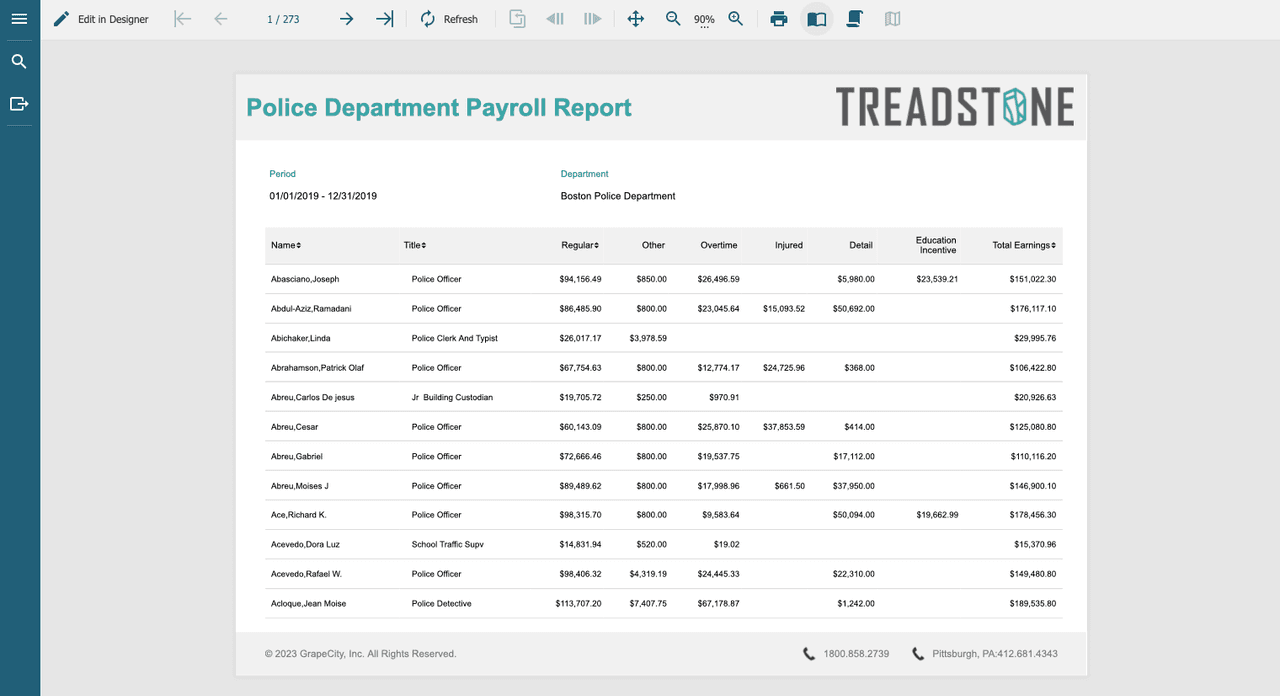Open the 90% zoom level dropdown
The height and width of the screenshot is (696, 1280).
(x=704, y=20)
